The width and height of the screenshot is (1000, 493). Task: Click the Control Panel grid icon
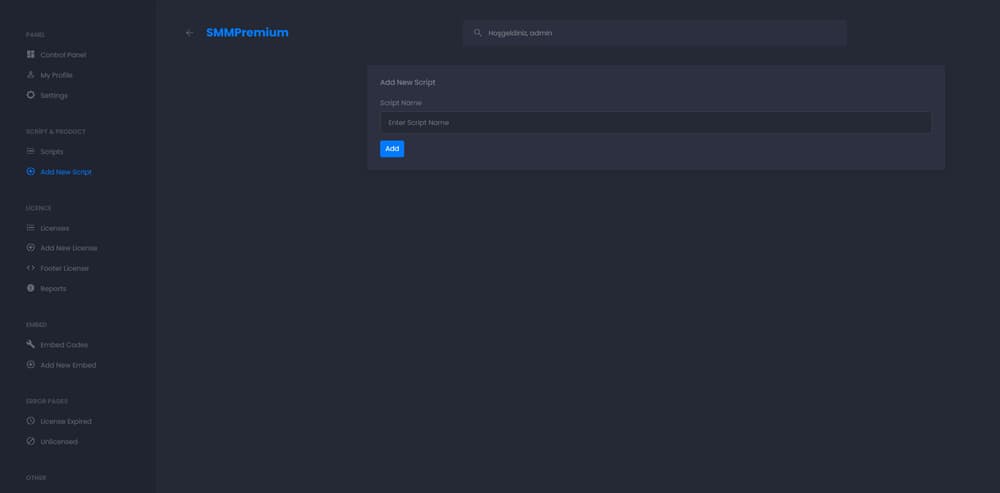pyautogui.click(x=31, y=55)
